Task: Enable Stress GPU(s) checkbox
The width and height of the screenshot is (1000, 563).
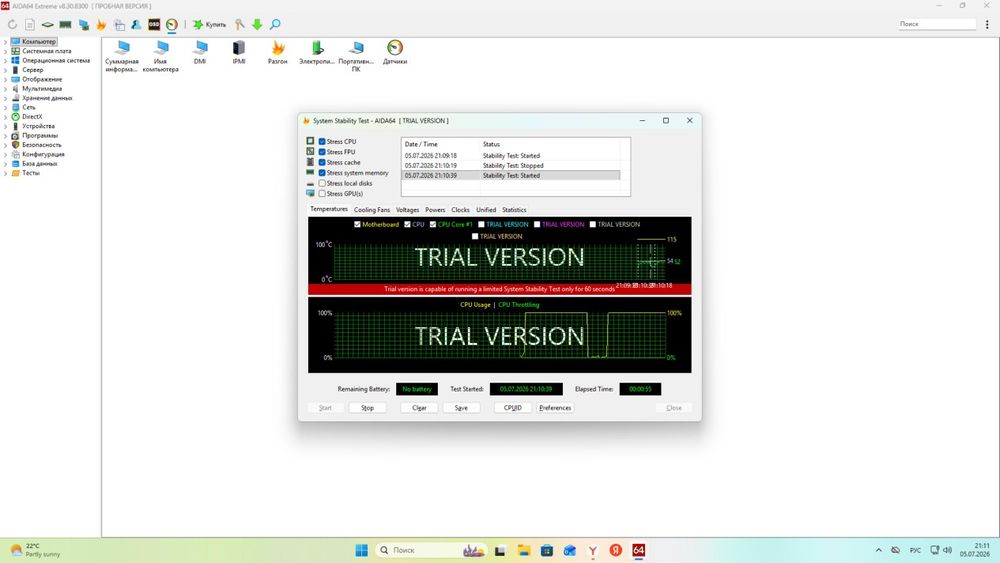Action: (x=322, y=193)
